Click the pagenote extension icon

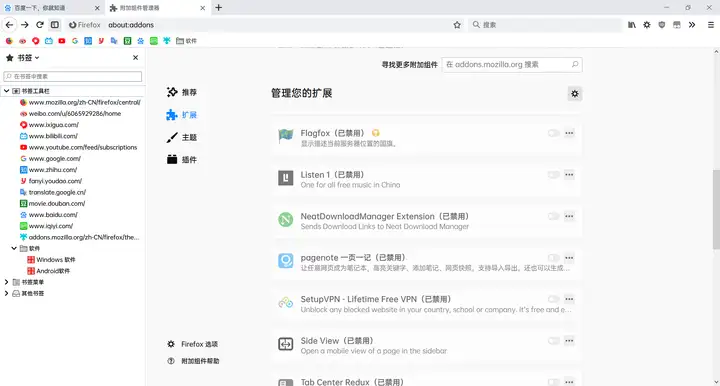point(286,261)
